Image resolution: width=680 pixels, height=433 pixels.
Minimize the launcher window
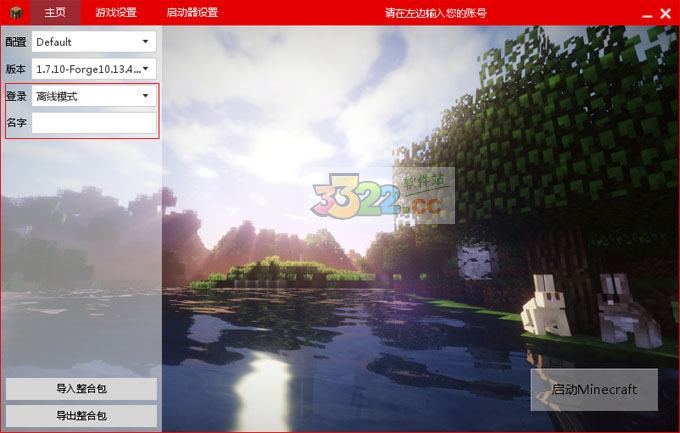click(x=647, y=14)
